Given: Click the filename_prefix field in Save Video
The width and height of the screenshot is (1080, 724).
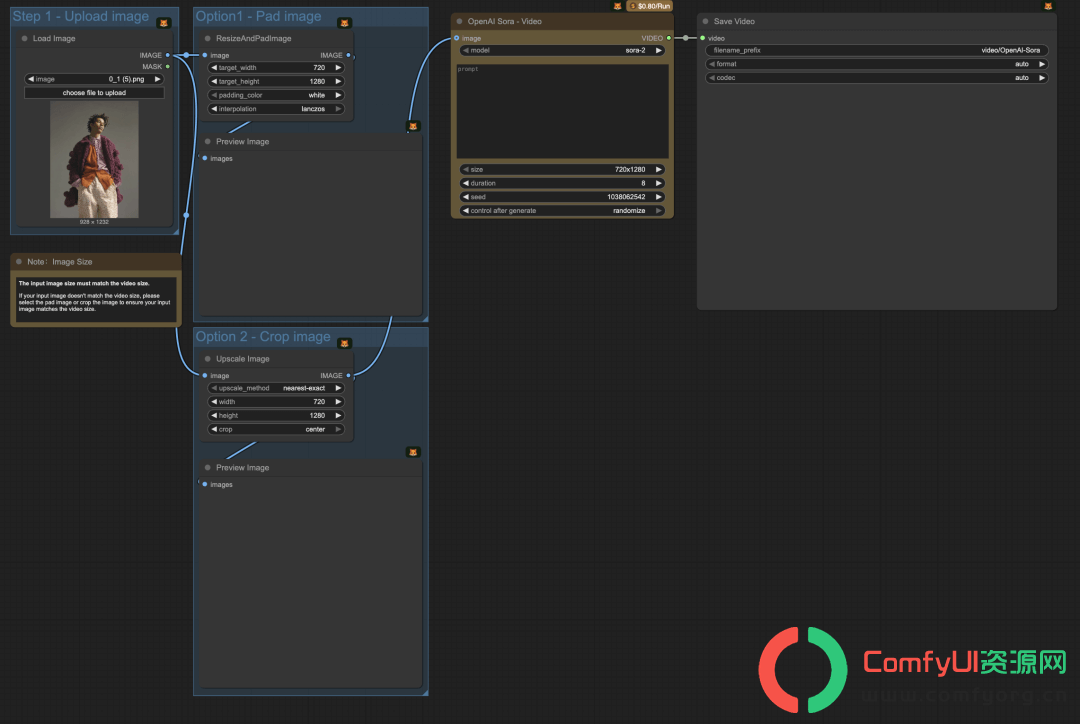Looking at the screenshot, I should [877, 50].
